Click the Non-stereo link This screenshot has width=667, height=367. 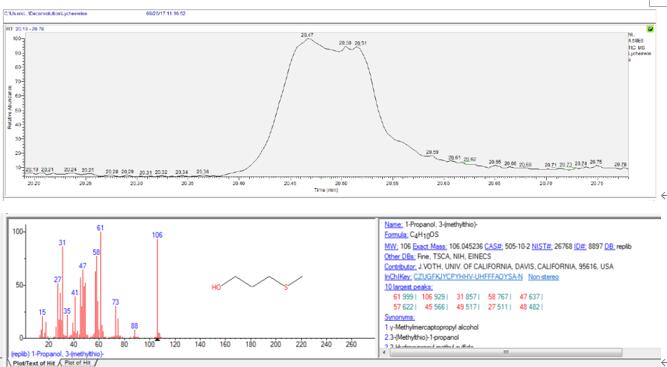point(543,277)
